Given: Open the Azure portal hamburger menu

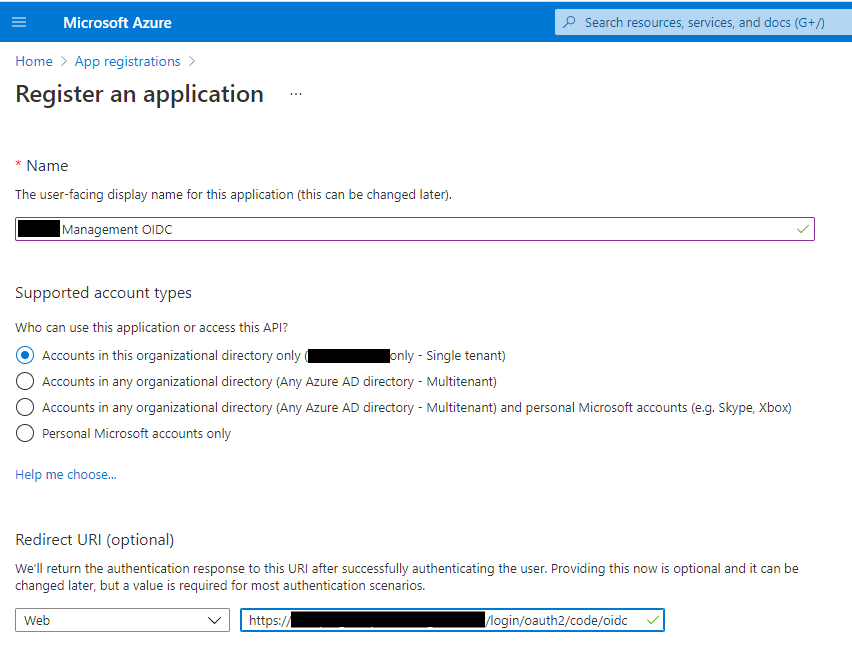Looking at the screenshot, I should [x=19, y=22].
